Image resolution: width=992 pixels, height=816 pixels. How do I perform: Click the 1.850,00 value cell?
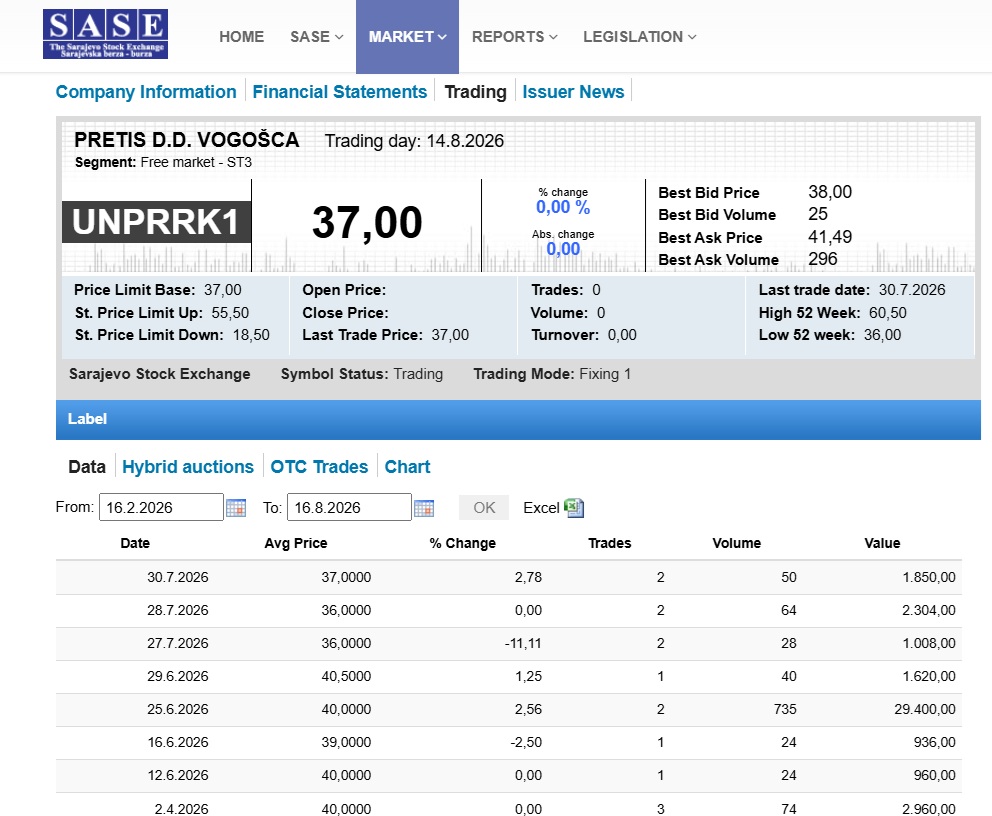pos(929,578)
